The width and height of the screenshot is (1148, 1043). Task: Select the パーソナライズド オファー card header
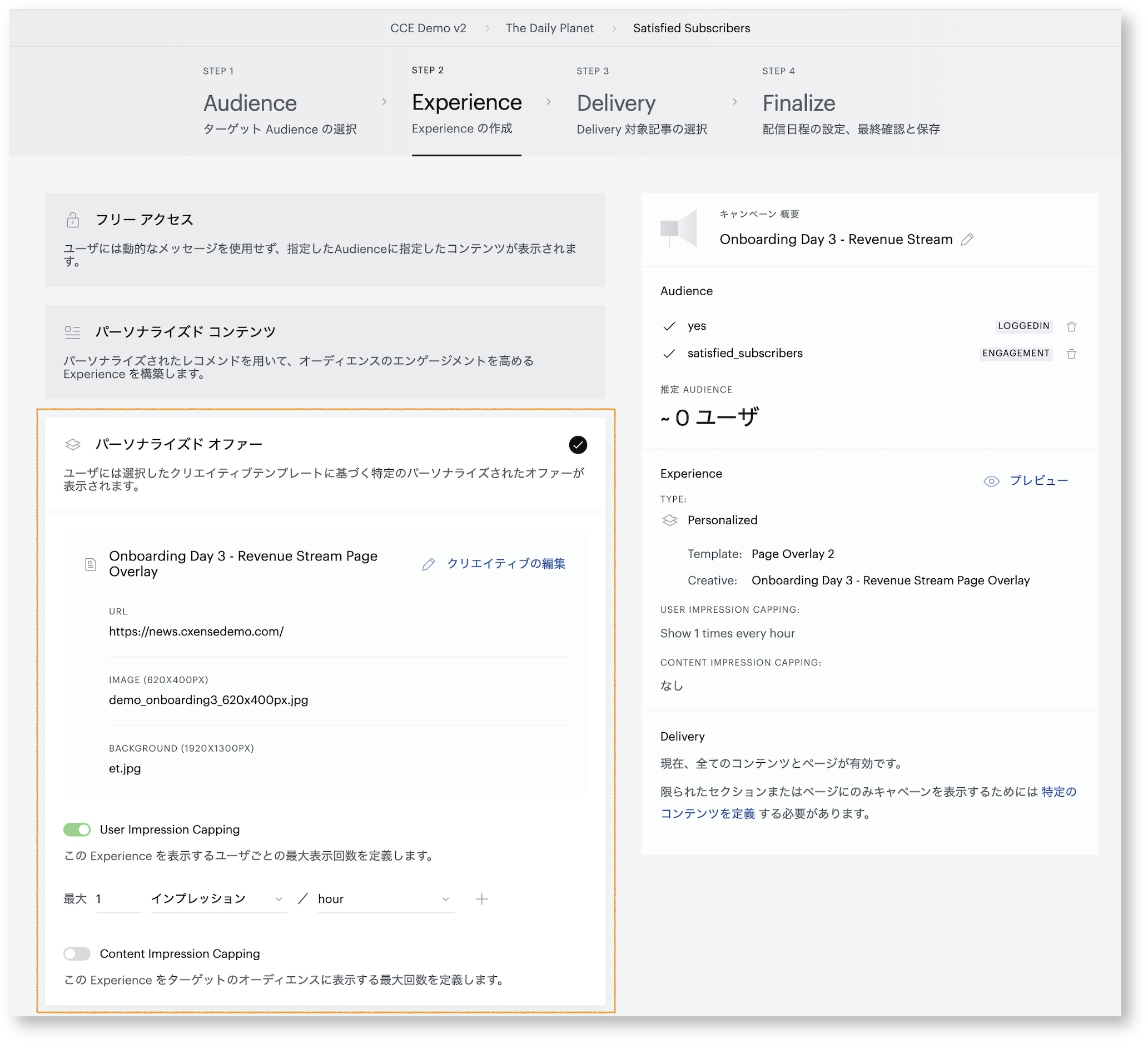325,465
